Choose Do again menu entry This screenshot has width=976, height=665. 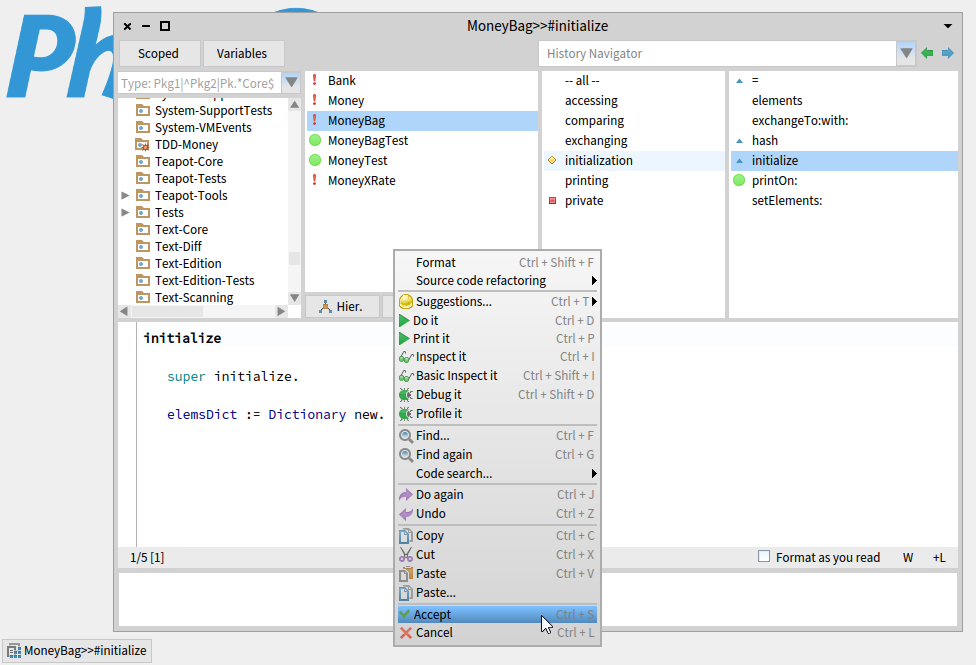497,495
